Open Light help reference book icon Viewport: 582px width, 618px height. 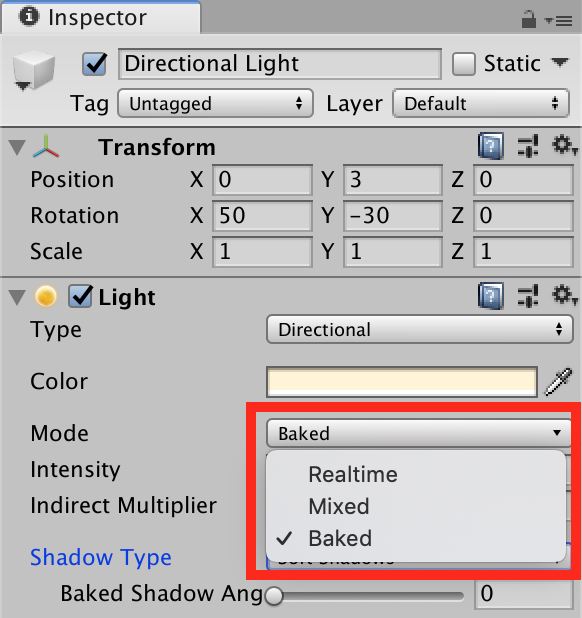pos(491,296)
